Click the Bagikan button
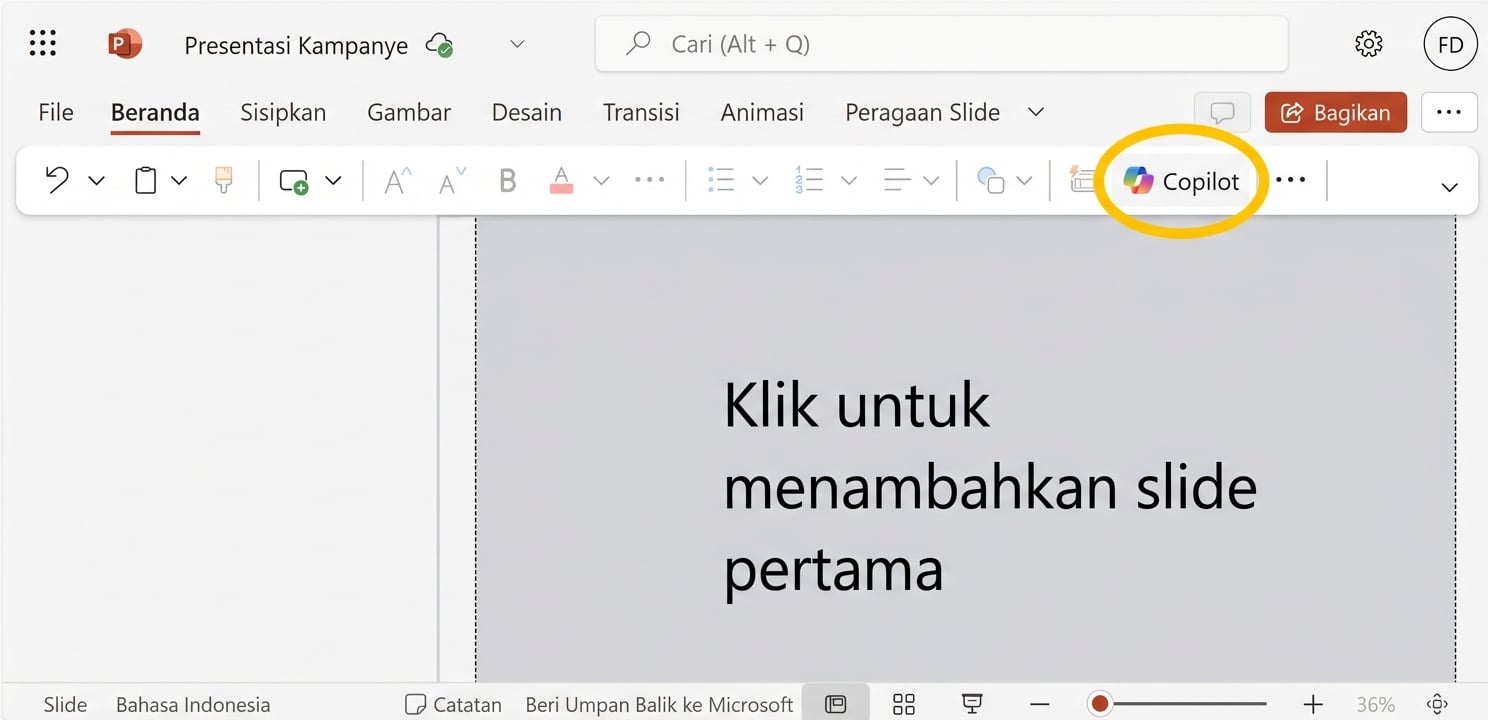 pos(1335,112)
